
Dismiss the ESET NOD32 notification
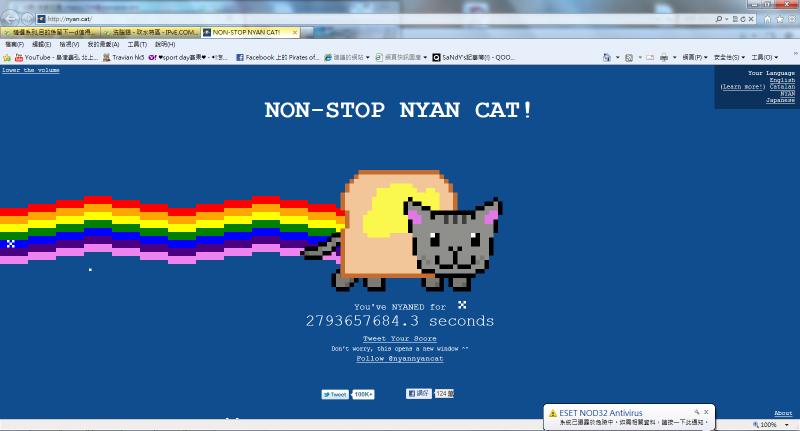tap(706, 412)
